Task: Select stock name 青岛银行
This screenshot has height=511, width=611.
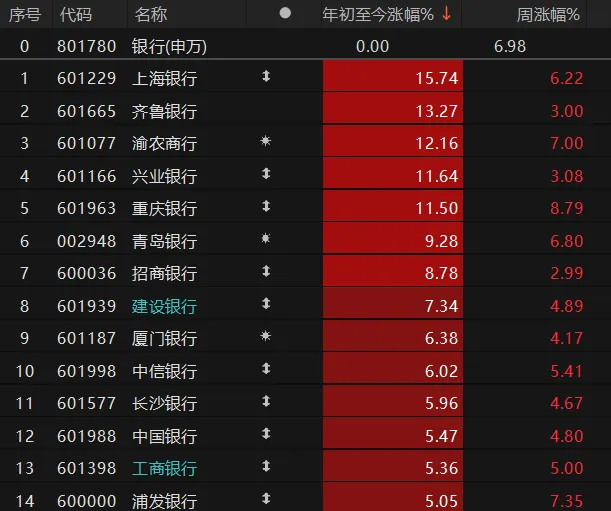Action: [x=164, y=241]
